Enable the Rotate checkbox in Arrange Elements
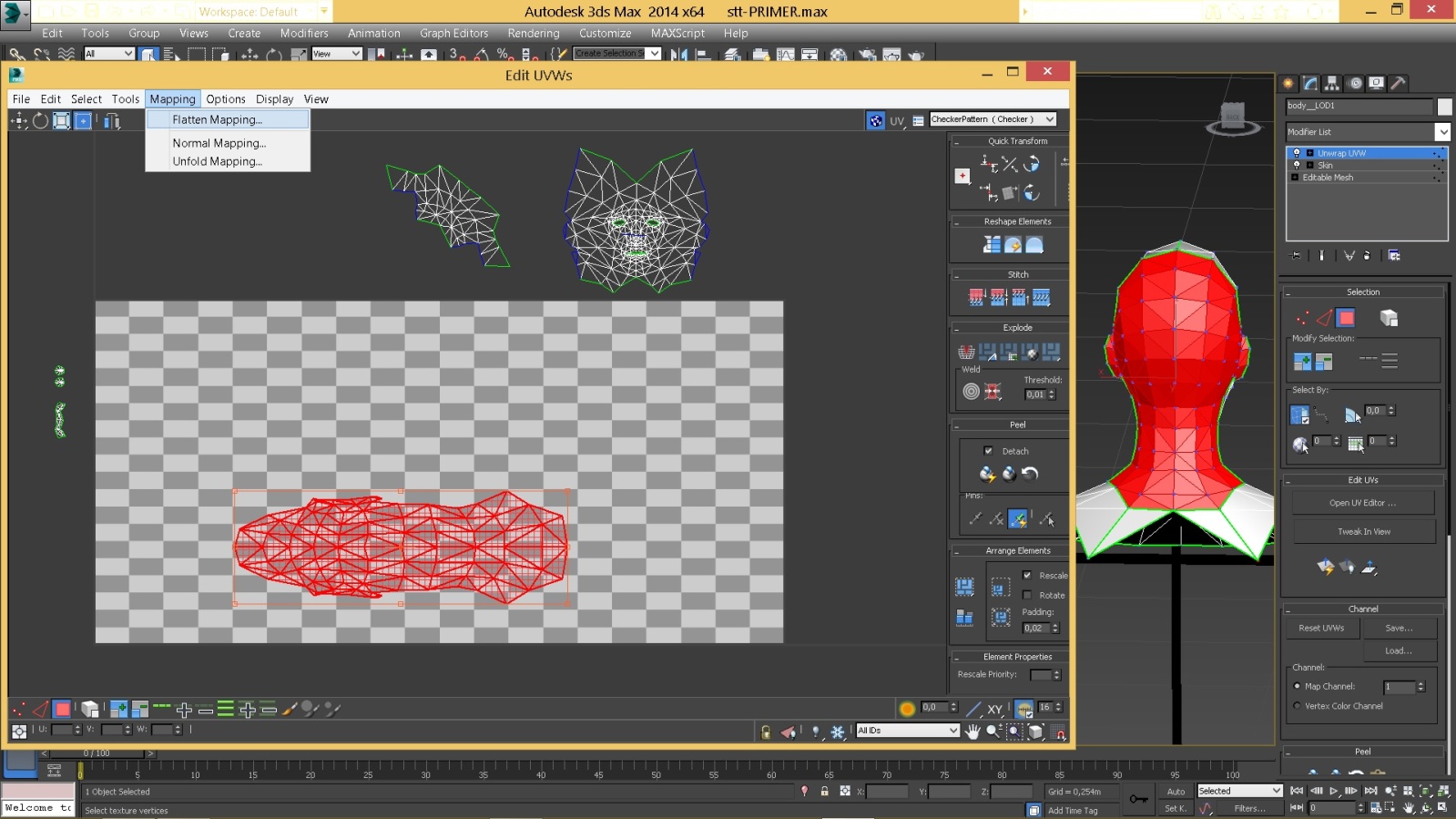The width and height of the screenshot is (1456, 819). click(x=1027, y=595)
